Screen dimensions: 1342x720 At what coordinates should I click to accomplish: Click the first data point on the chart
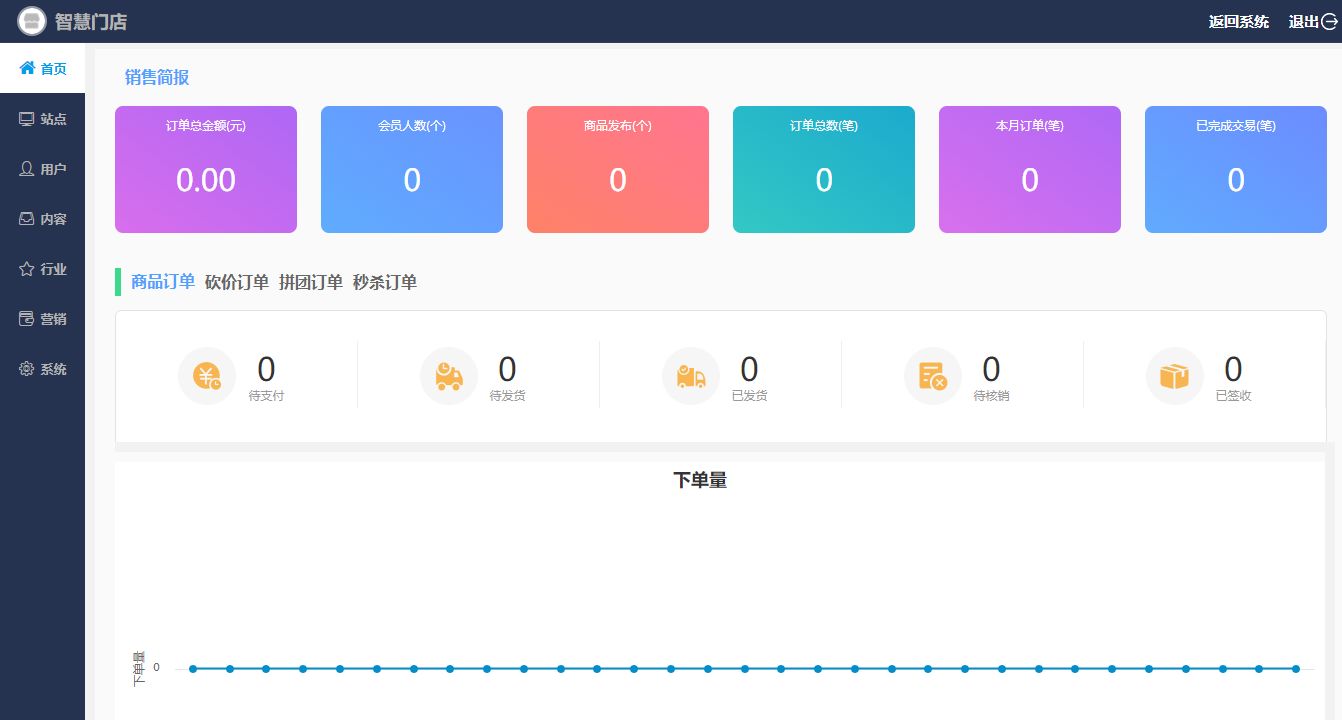point(193,669)
